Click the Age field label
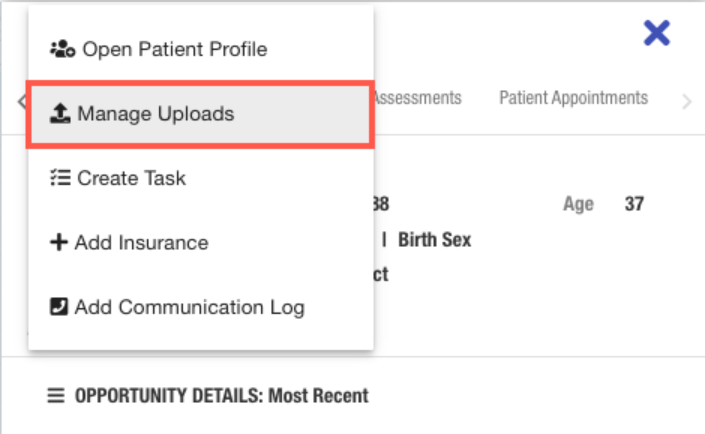 point(578,205)
